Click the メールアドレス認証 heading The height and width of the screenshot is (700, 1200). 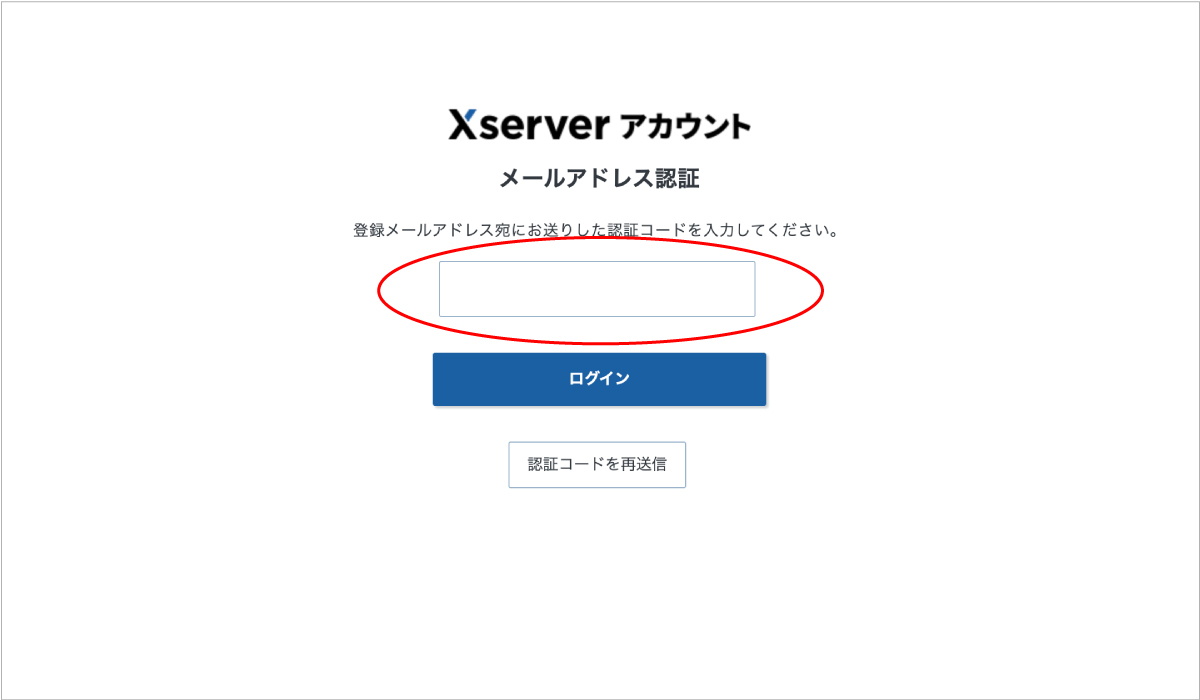pos(599,179)
